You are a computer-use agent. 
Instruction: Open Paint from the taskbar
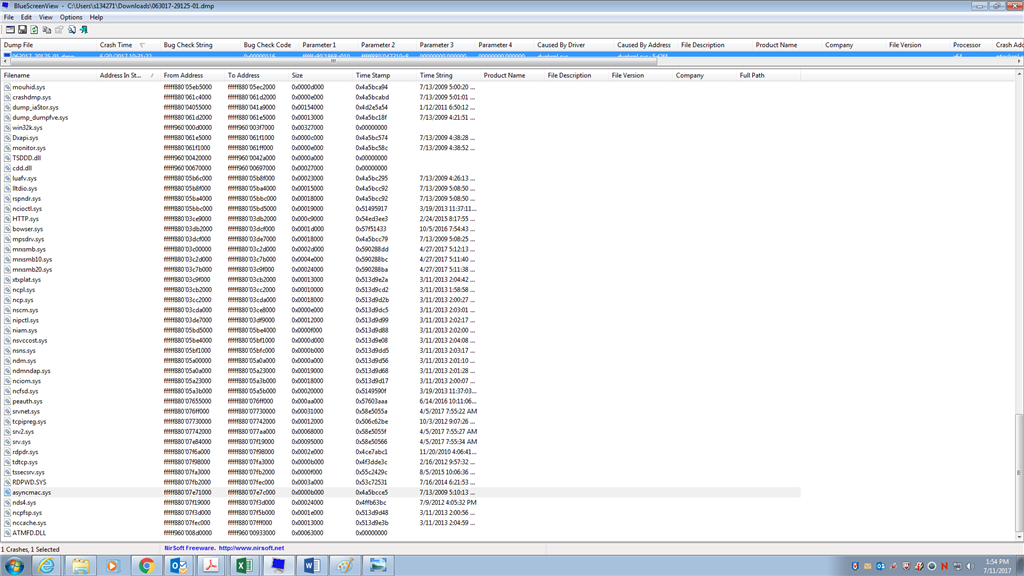tap(345, 566)
